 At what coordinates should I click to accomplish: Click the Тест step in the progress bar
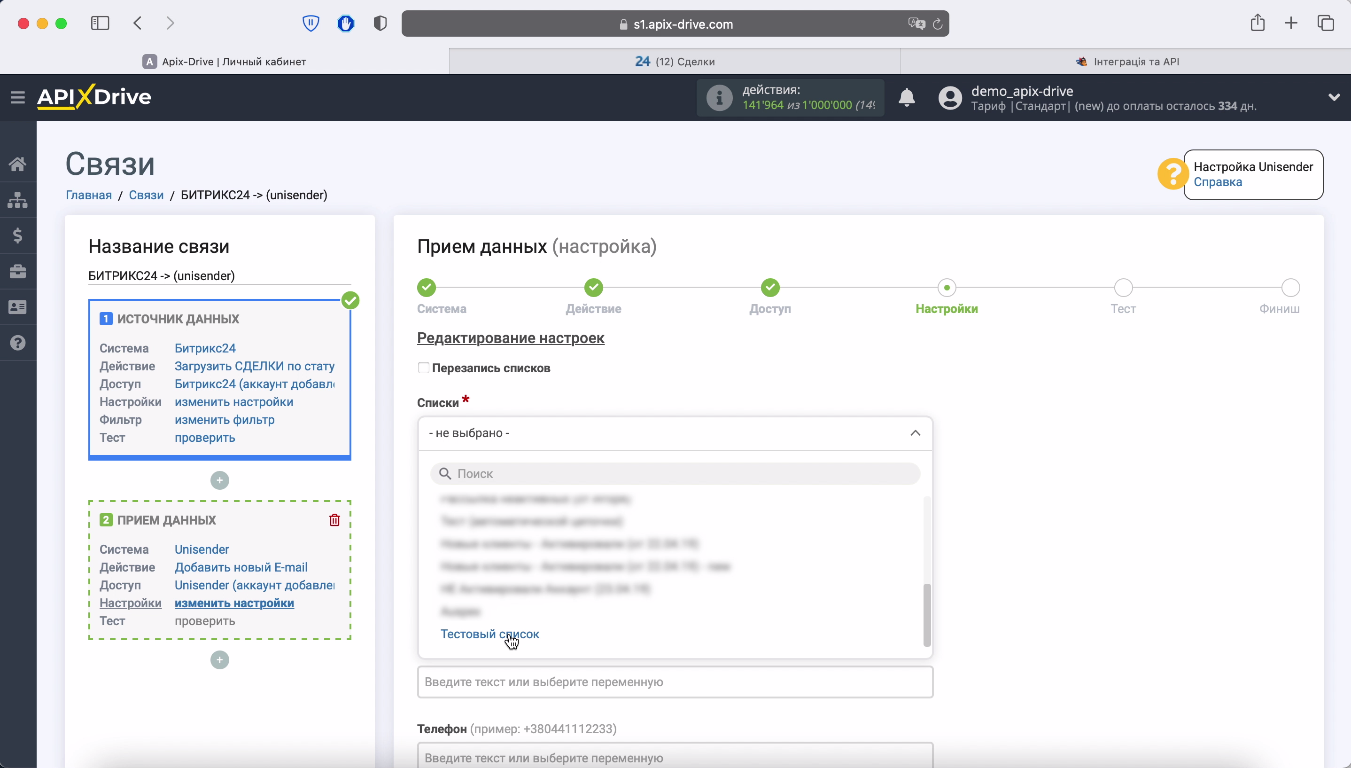pyautogui.click(x=1123, y=288)
